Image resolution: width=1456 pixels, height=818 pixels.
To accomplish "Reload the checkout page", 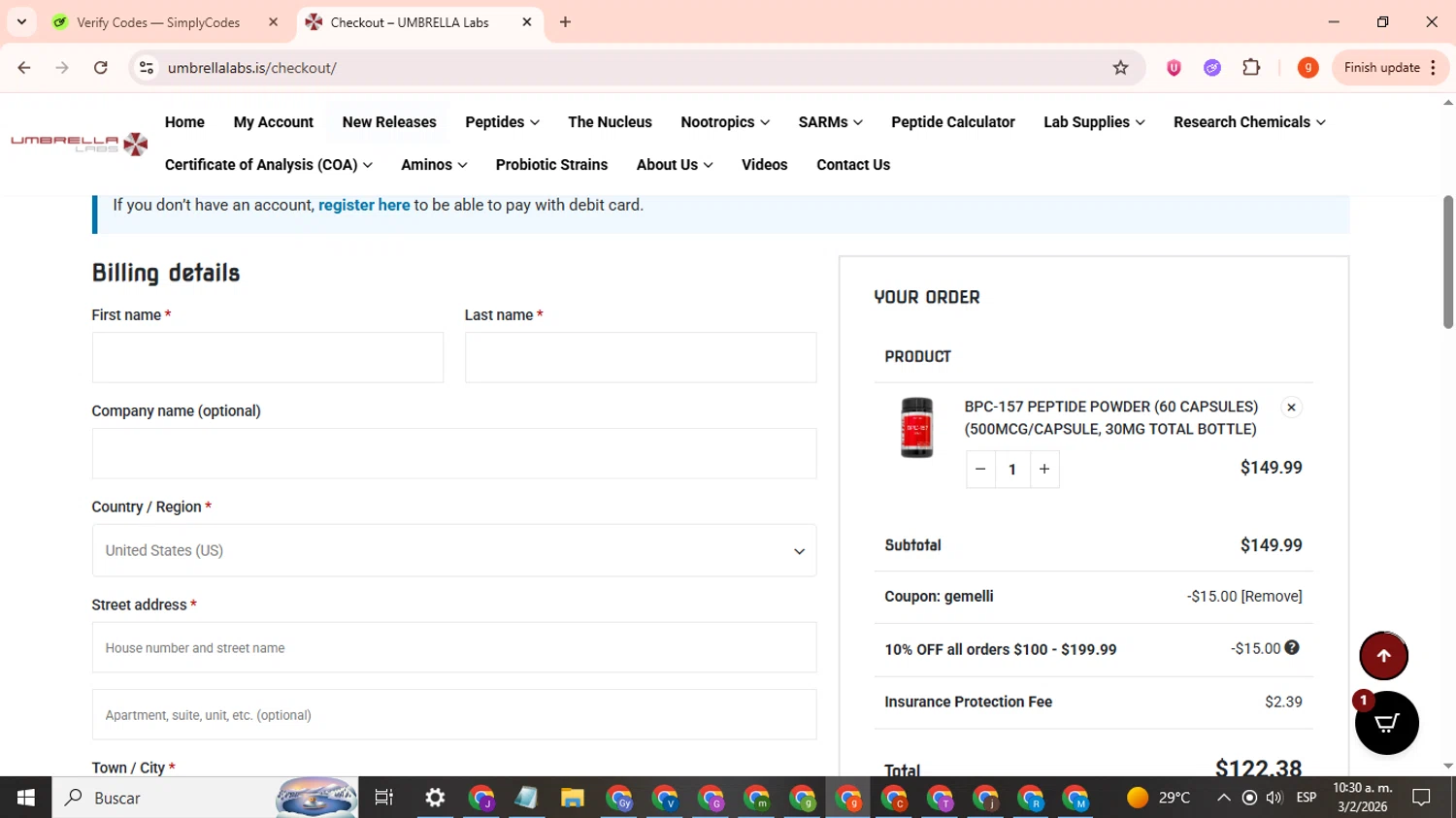I will coord(100,68).
